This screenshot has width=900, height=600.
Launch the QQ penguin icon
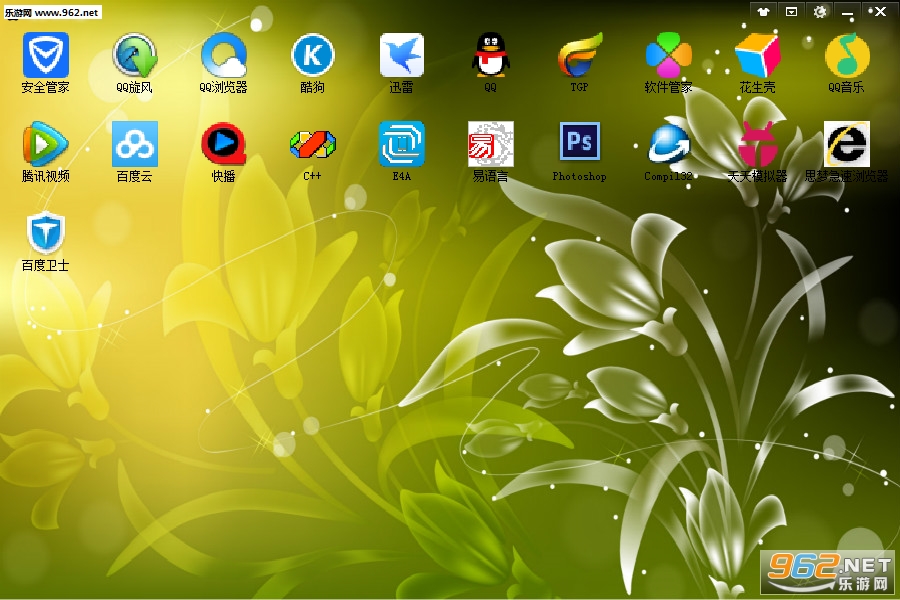pyautogui.click(x=490, y=55)
